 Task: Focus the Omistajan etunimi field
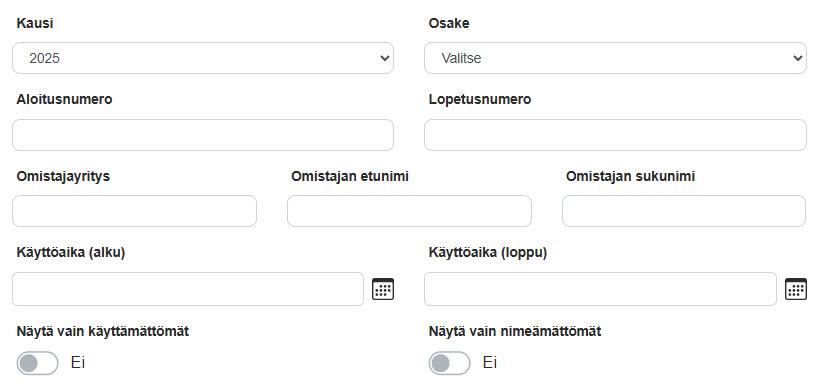point(409,211)
